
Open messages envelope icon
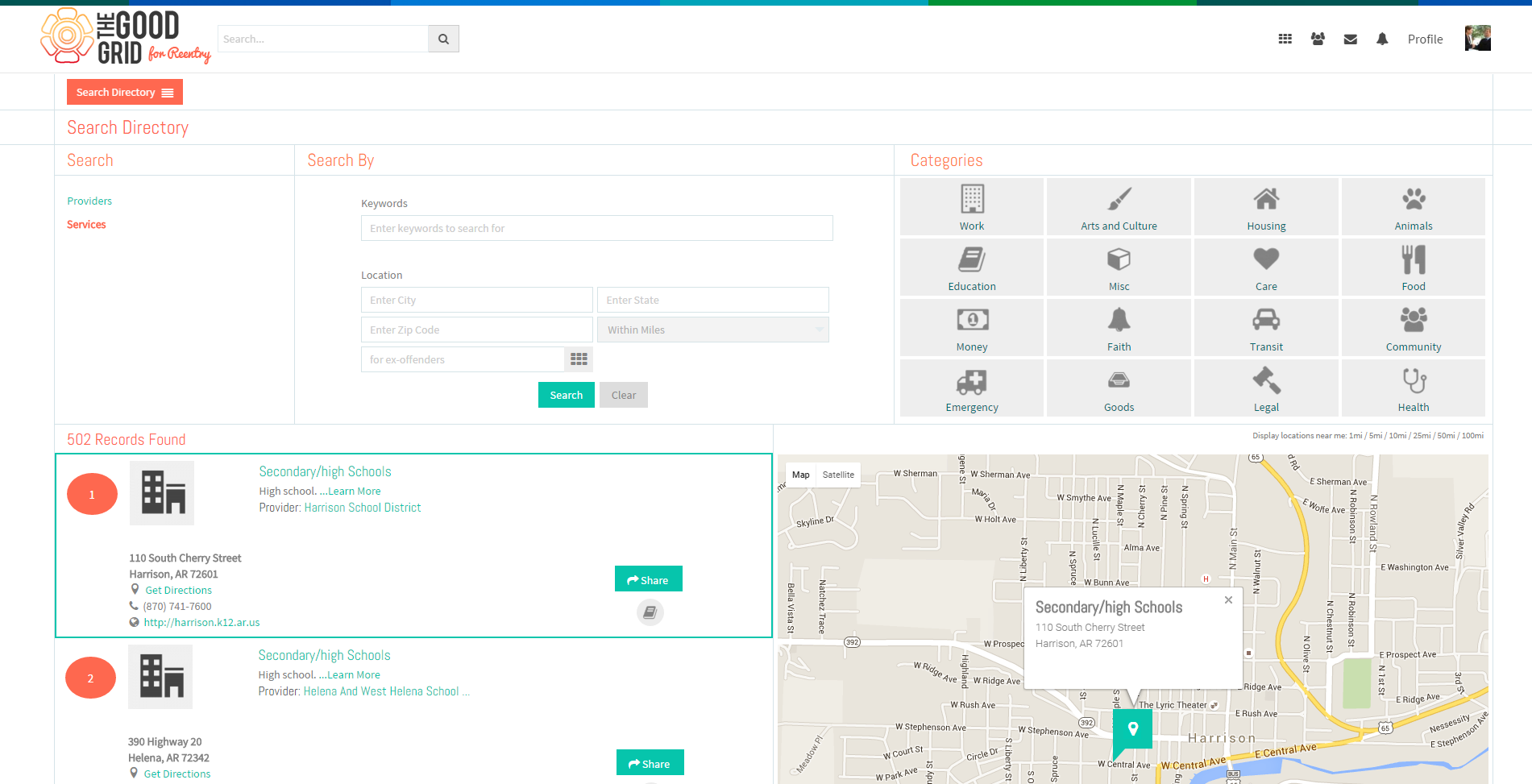click(x=1351, y=39)
